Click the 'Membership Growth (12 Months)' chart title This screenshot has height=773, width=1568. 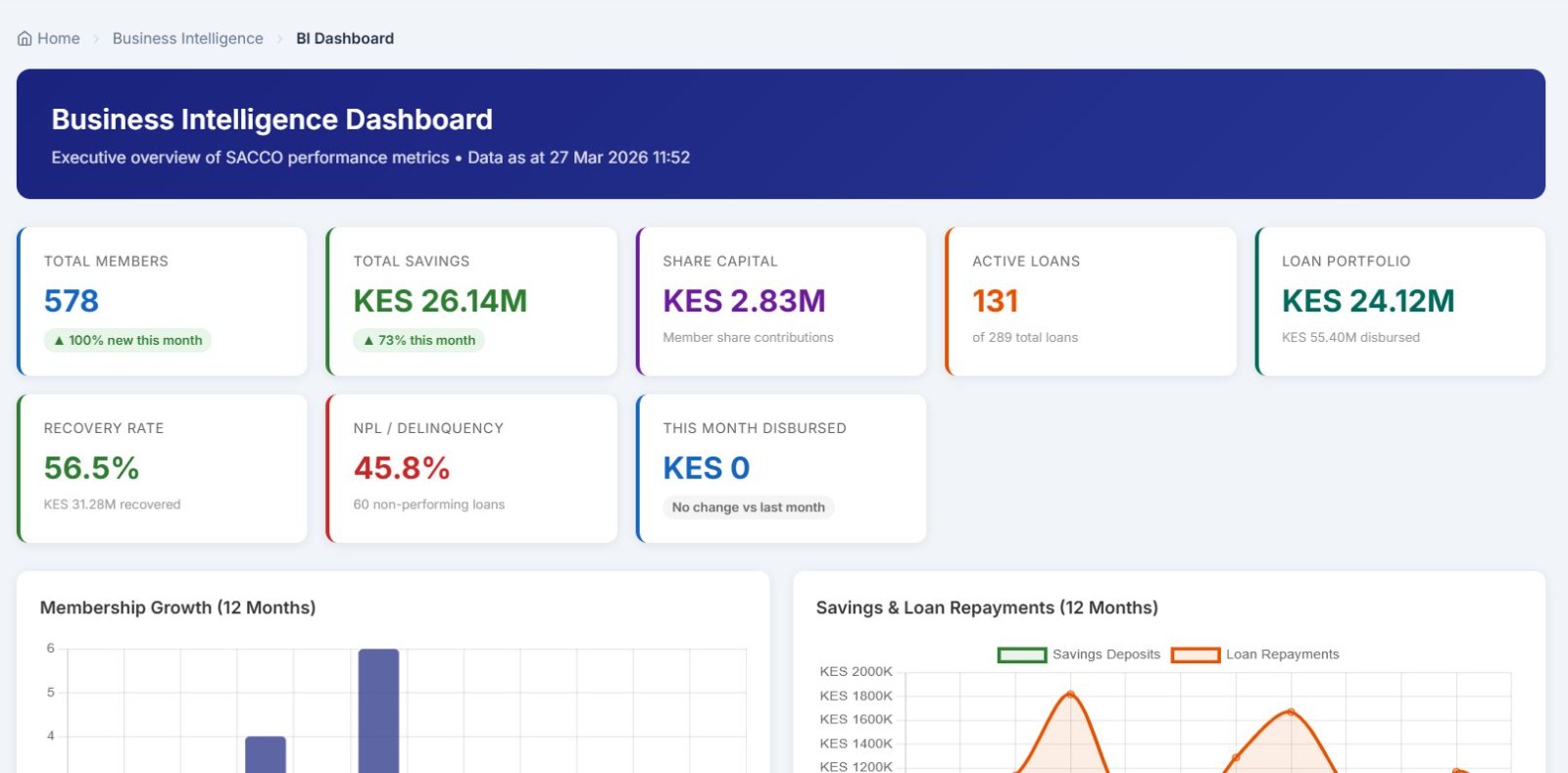[x=177, y=608]
